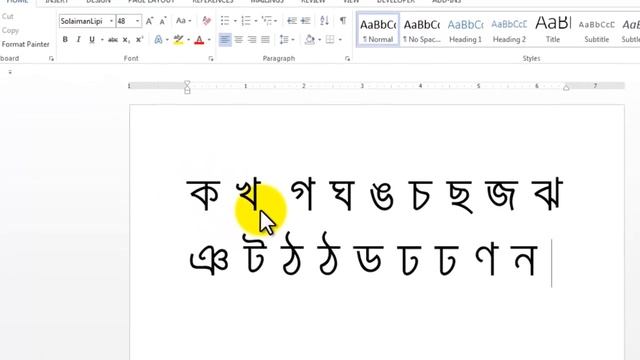
Task: Activate Format Painter
Action: [25, 44]
